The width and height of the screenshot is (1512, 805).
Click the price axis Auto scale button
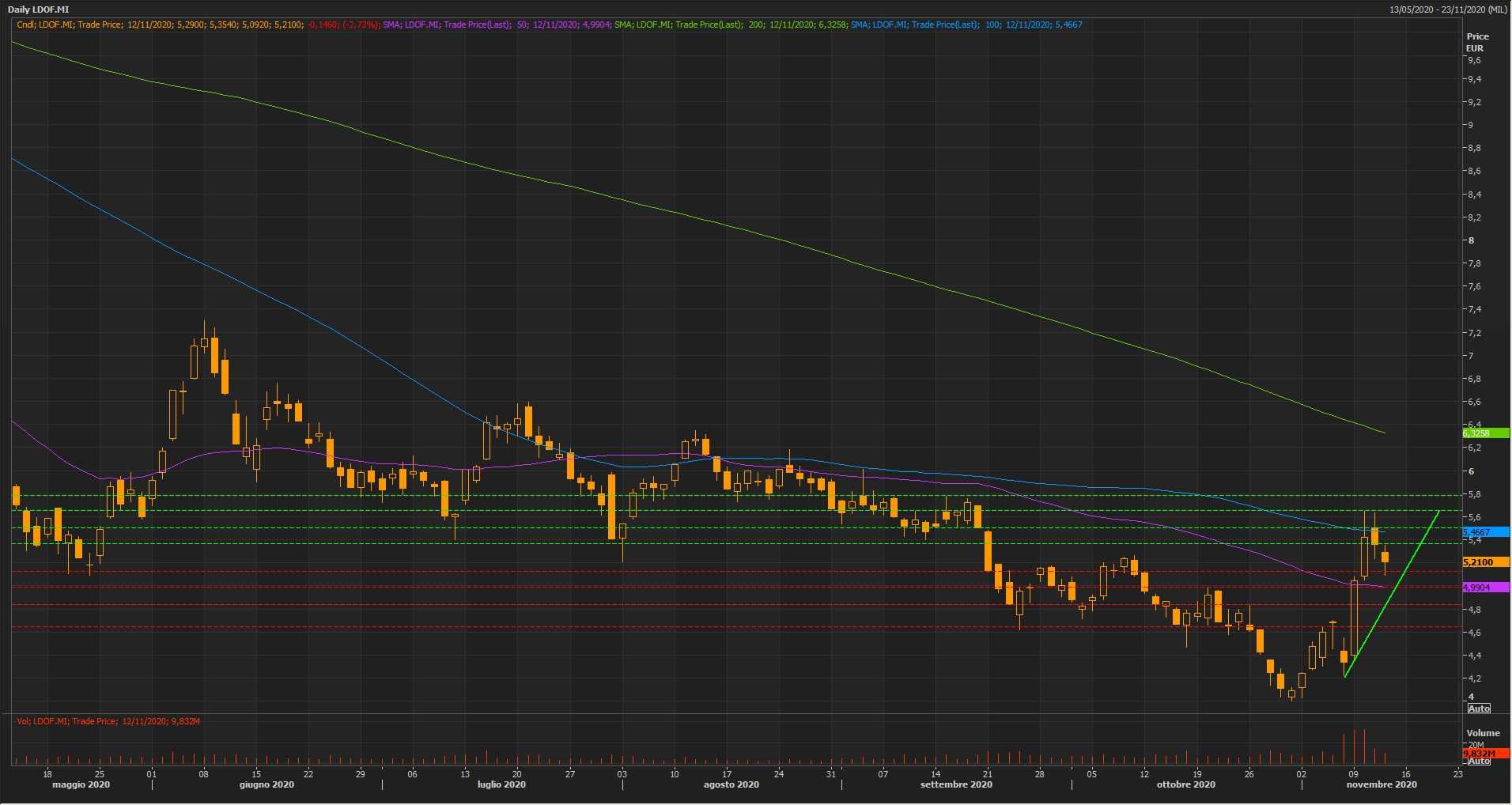(x=1479, y=708)
